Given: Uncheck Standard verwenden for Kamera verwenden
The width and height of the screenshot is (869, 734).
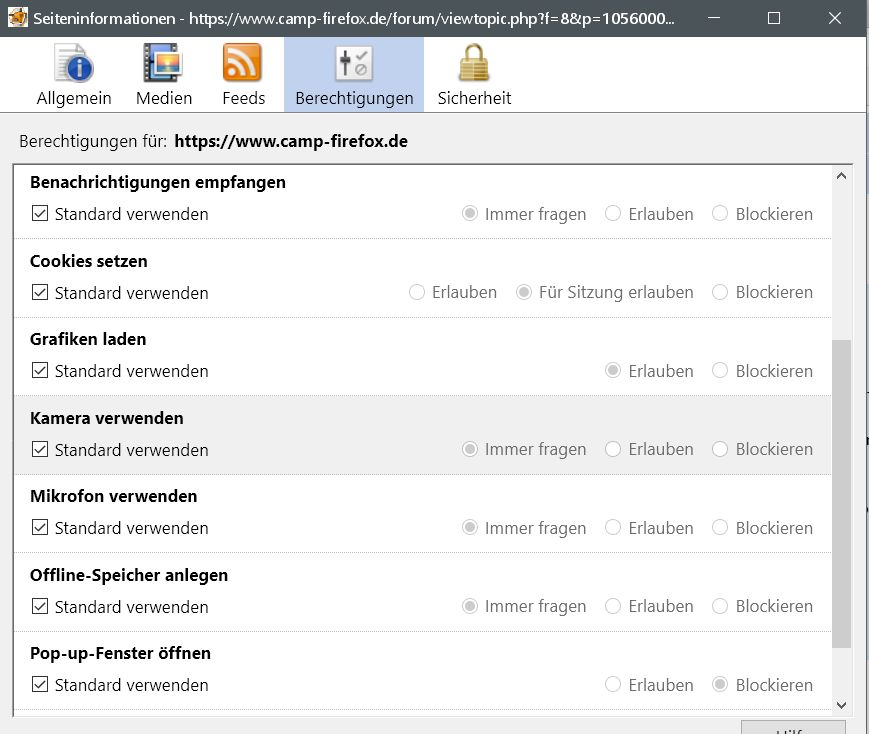Looking at the screenshot, I should click(x=40, y=449).
